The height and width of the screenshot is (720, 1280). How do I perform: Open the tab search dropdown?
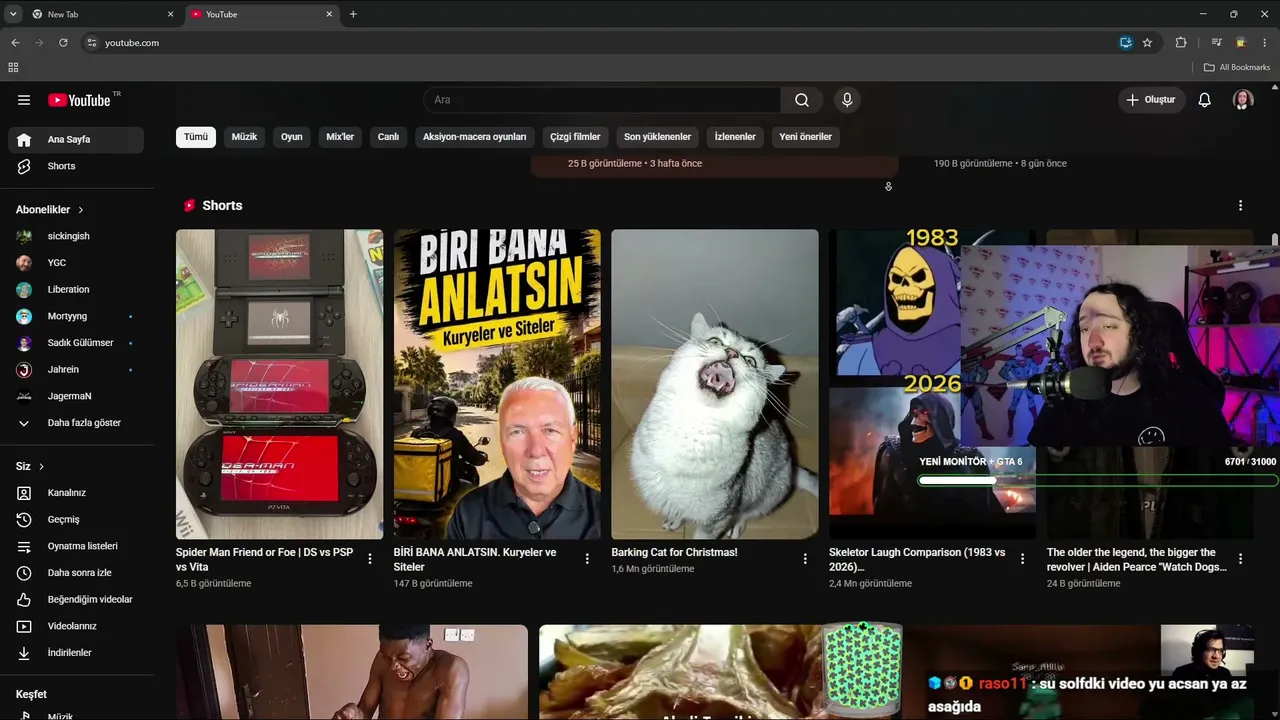13,14
